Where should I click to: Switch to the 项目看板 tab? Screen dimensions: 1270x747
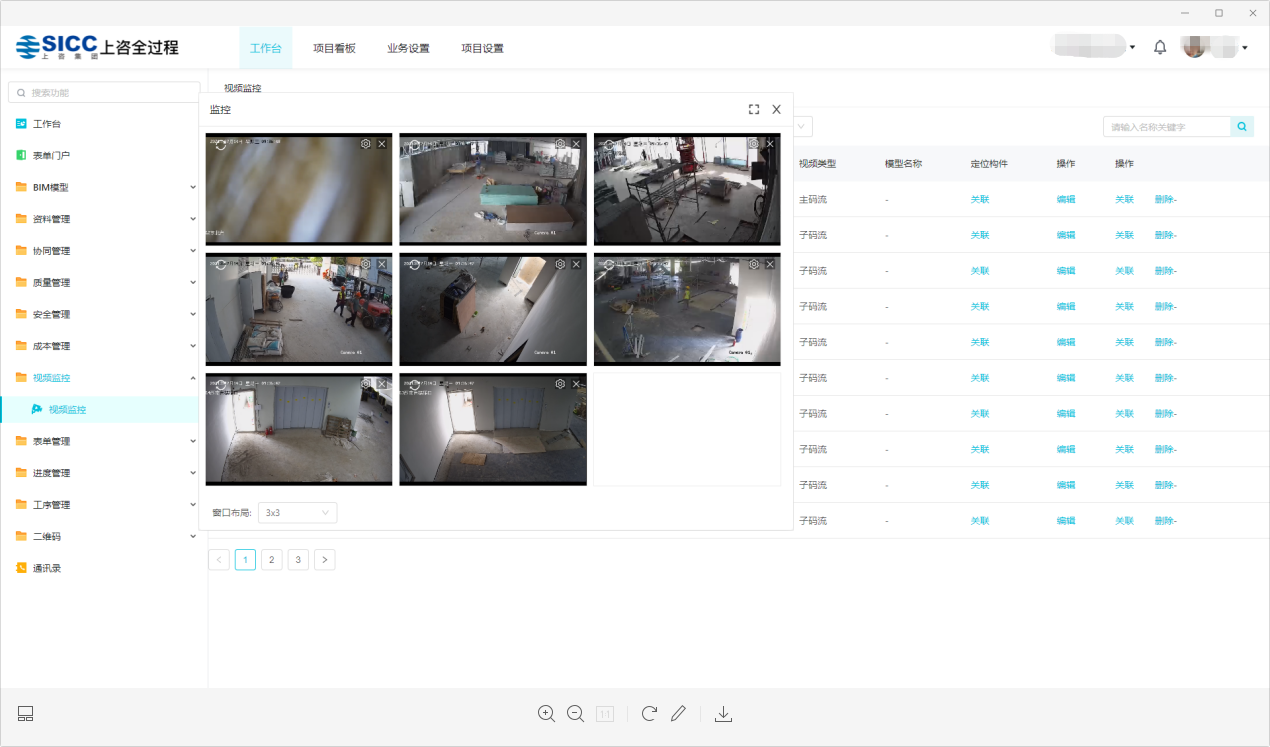tap(334, 48)
